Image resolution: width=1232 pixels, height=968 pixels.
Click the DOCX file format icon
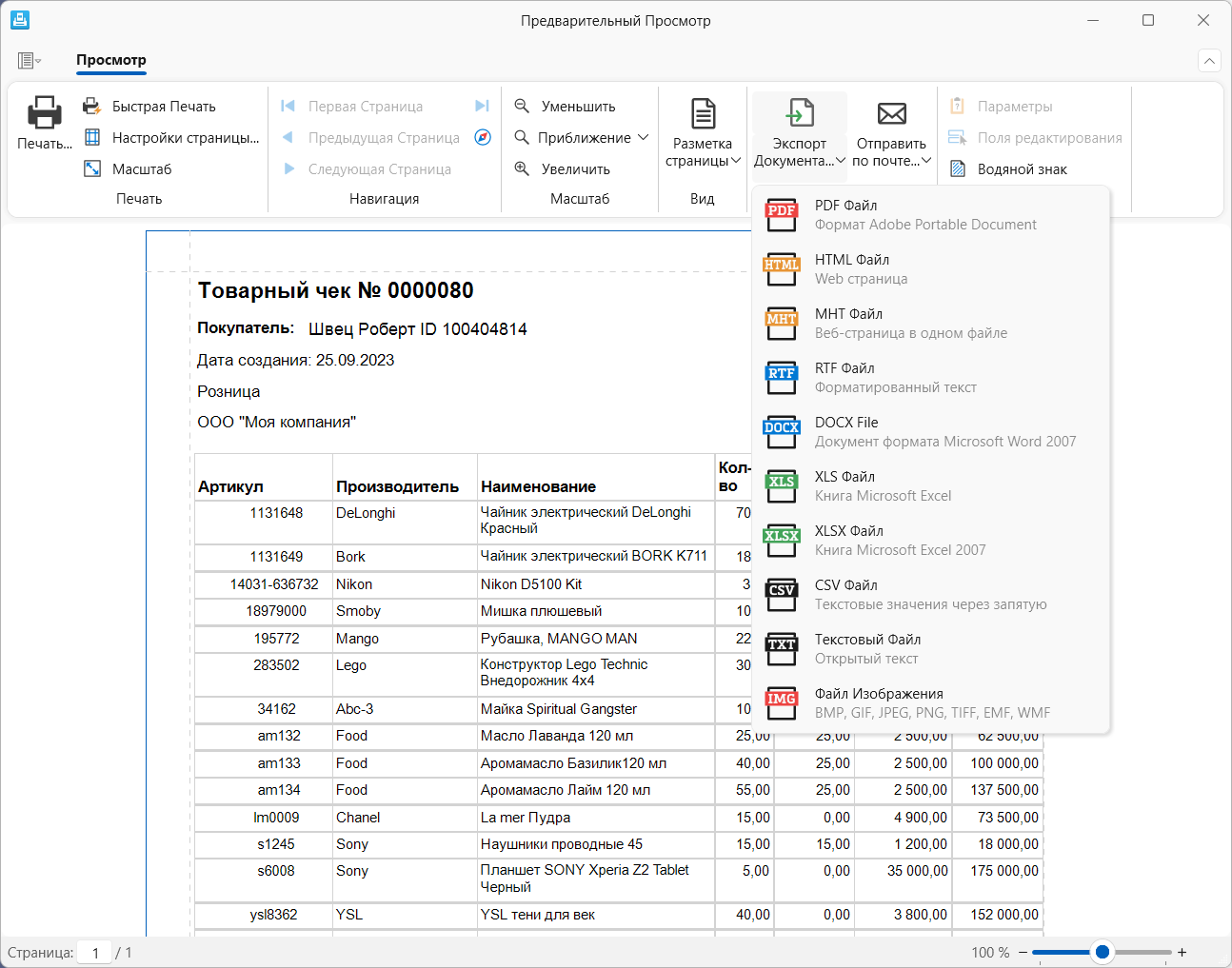782,432
